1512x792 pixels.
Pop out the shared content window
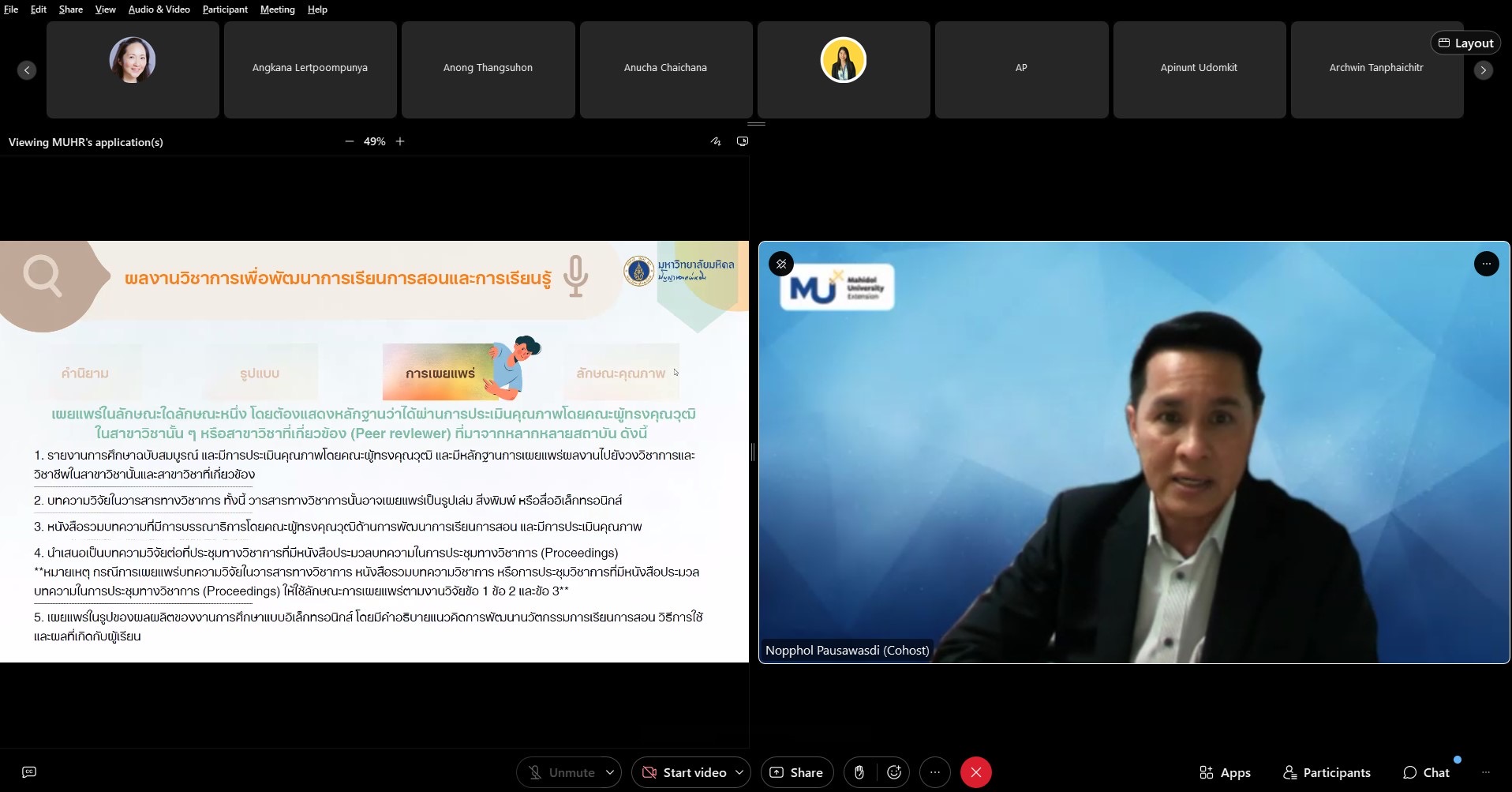pyautogui.click(x=743, y=141)
